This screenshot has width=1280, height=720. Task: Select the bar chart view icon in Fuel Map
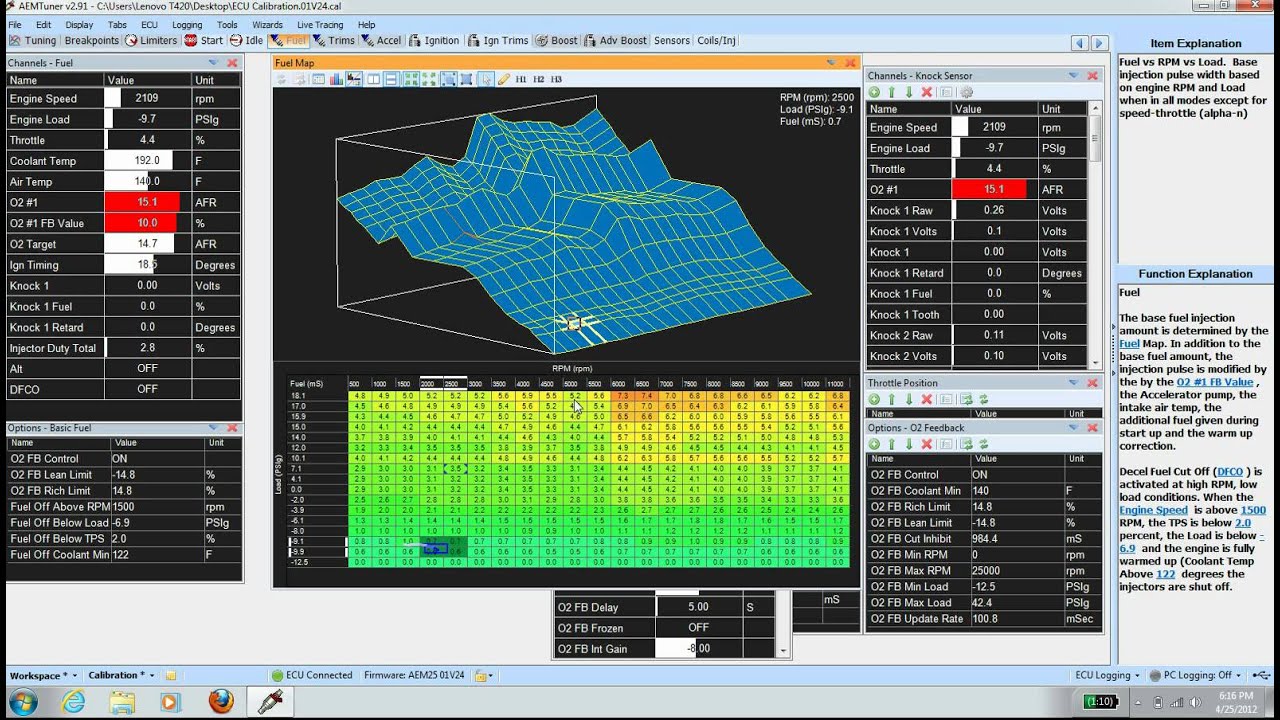click(336, 79)
